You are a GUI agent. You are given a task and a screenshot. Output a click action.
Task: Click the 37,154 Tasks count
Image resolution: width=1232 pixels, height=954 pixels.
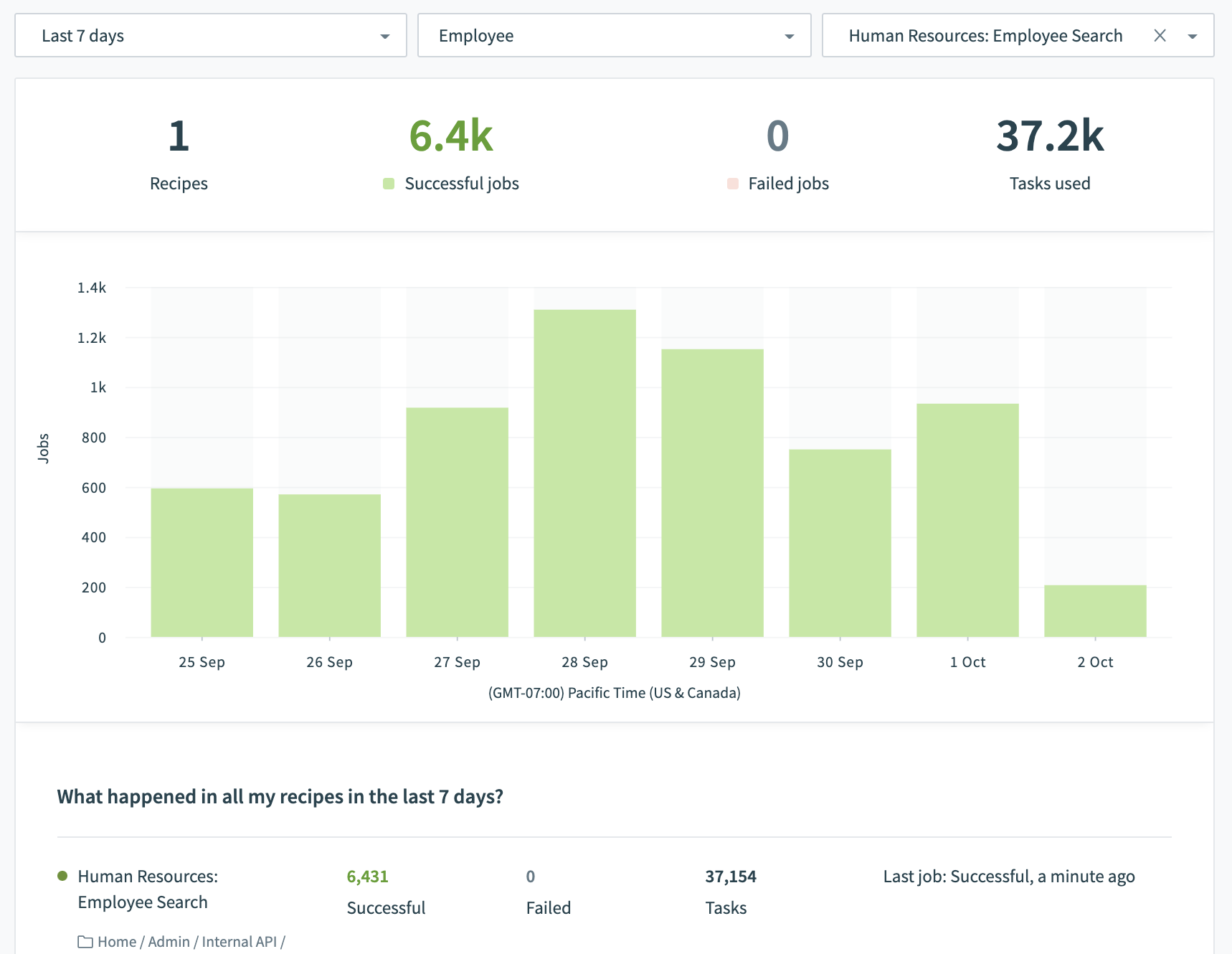(730, 877)
